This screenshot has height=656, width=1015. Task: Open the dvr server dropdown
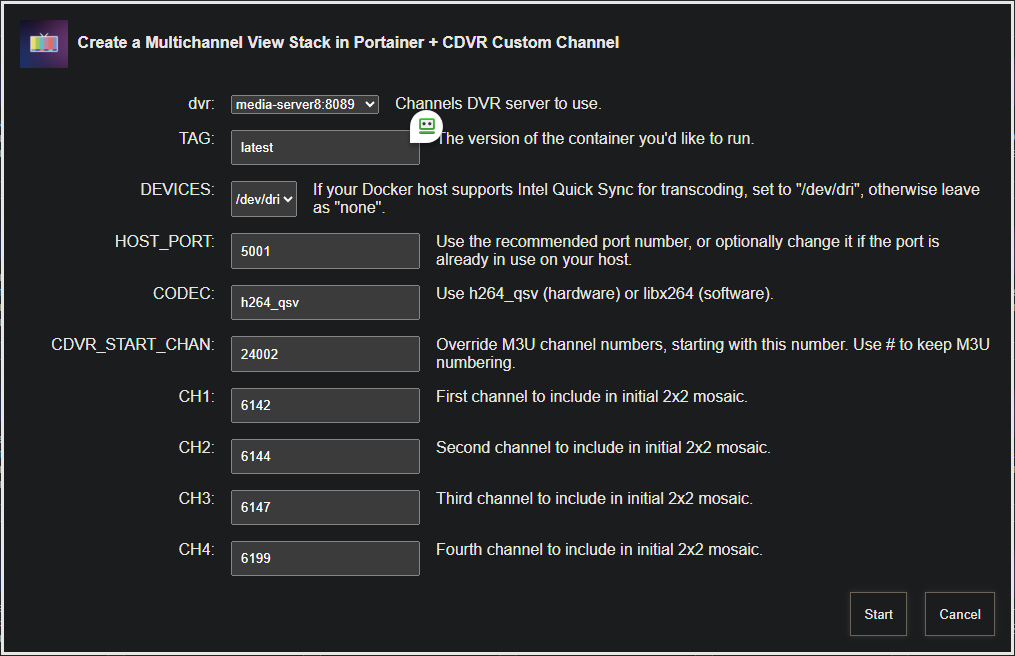(304, 104)
